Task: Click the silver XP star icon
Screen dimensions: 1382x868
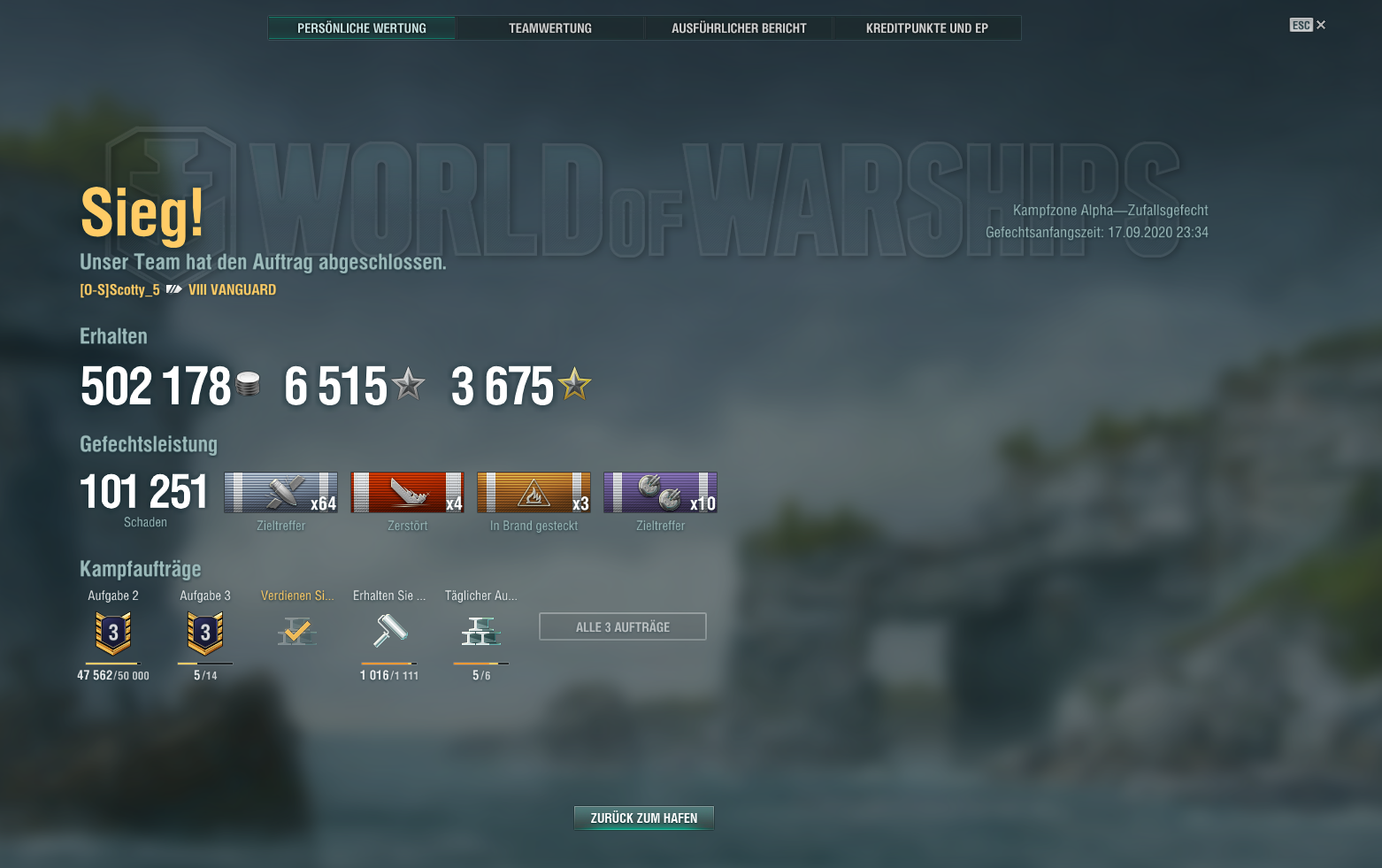Action: pos(408,384)
